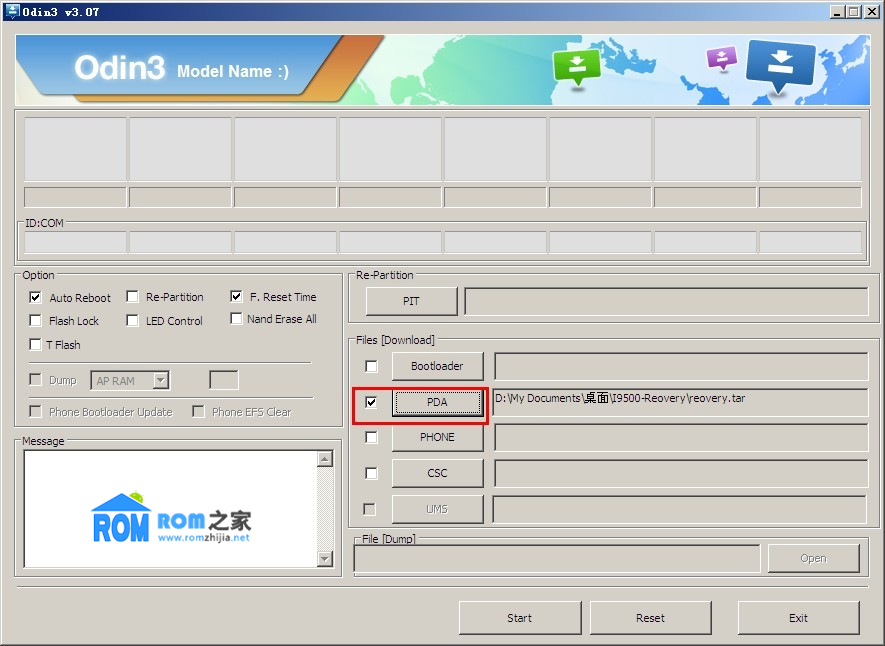
Task: Click the PDA file path field
Action: 680,402
